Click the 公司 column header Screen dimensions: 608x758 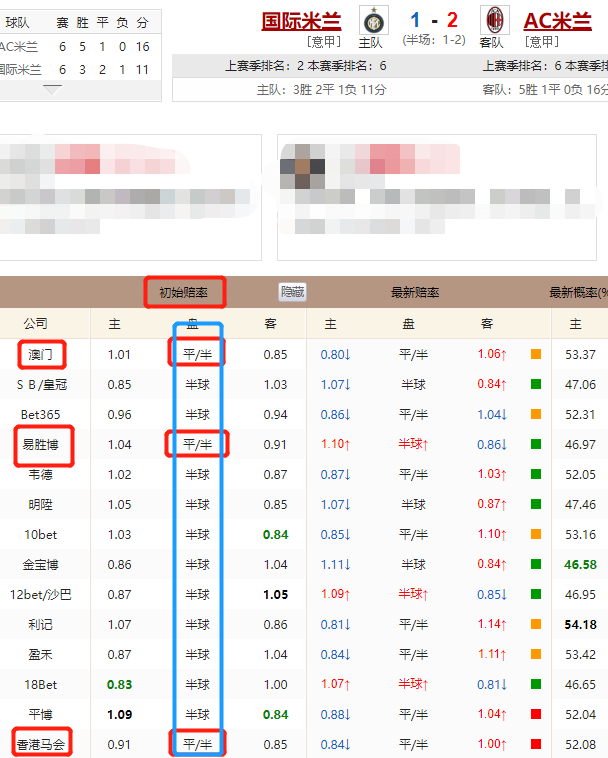click(35, 324)
